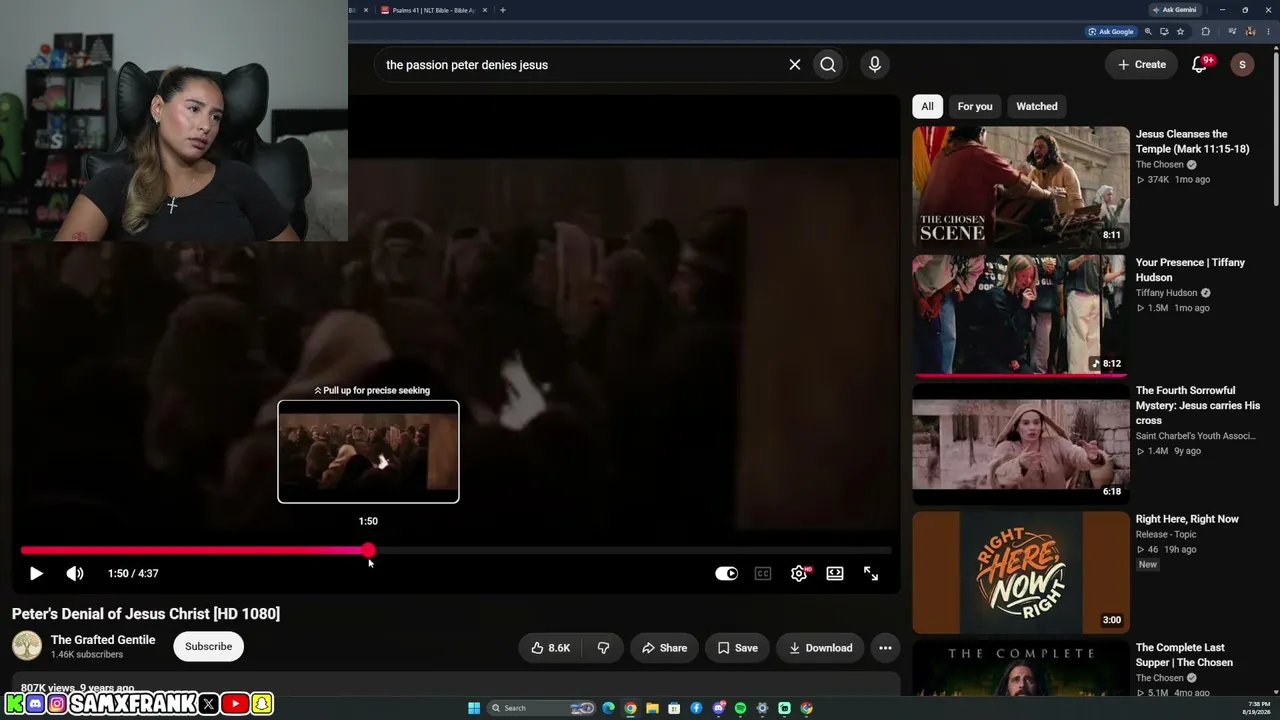Clear the YouTube search box text
This screenshot has width=1280, height=720.
pyautogui.click(x=795, y=65)
